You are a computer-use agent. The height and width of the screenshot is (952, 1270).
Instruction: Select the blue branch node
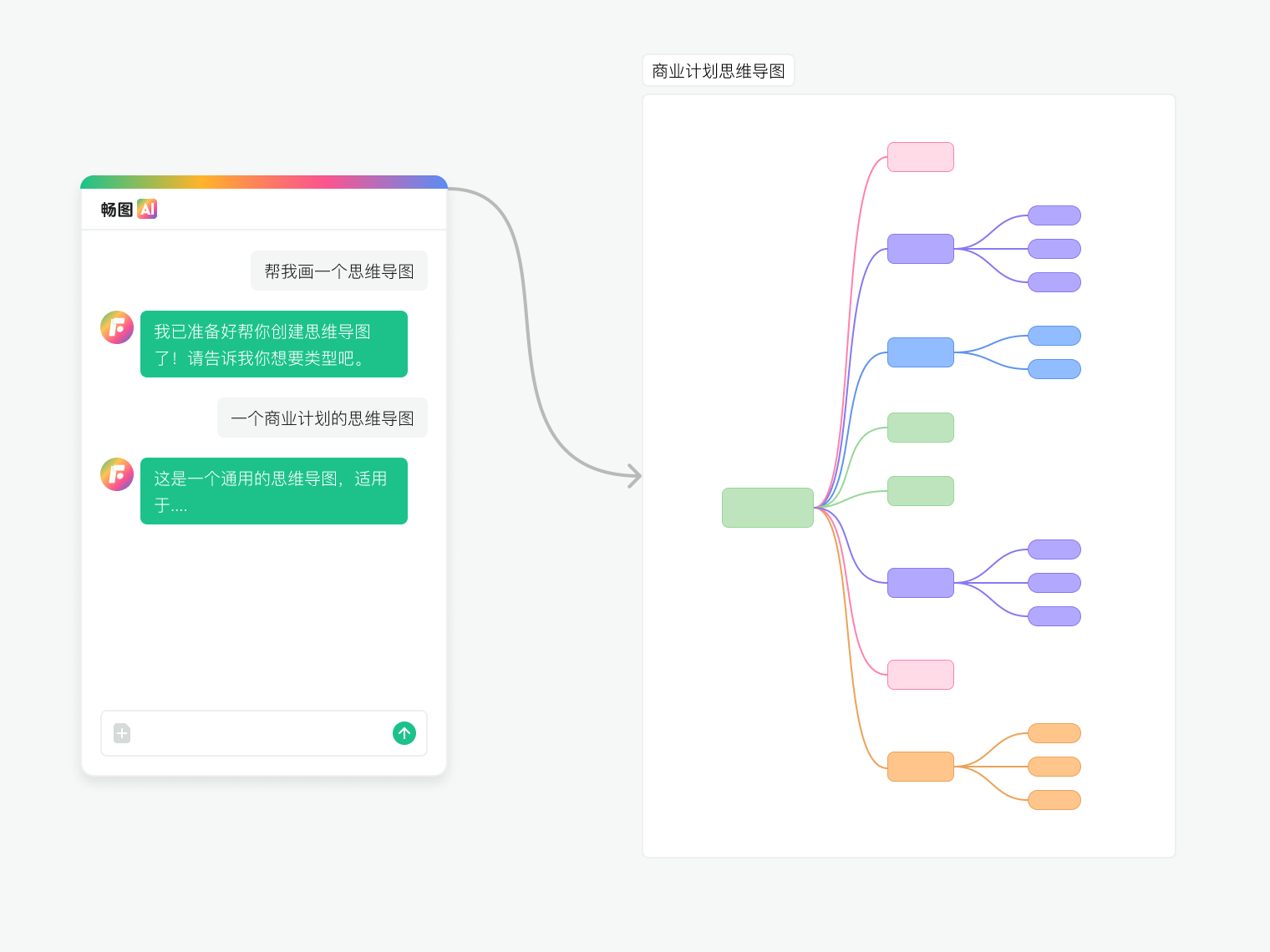click(x=921, y=352)
